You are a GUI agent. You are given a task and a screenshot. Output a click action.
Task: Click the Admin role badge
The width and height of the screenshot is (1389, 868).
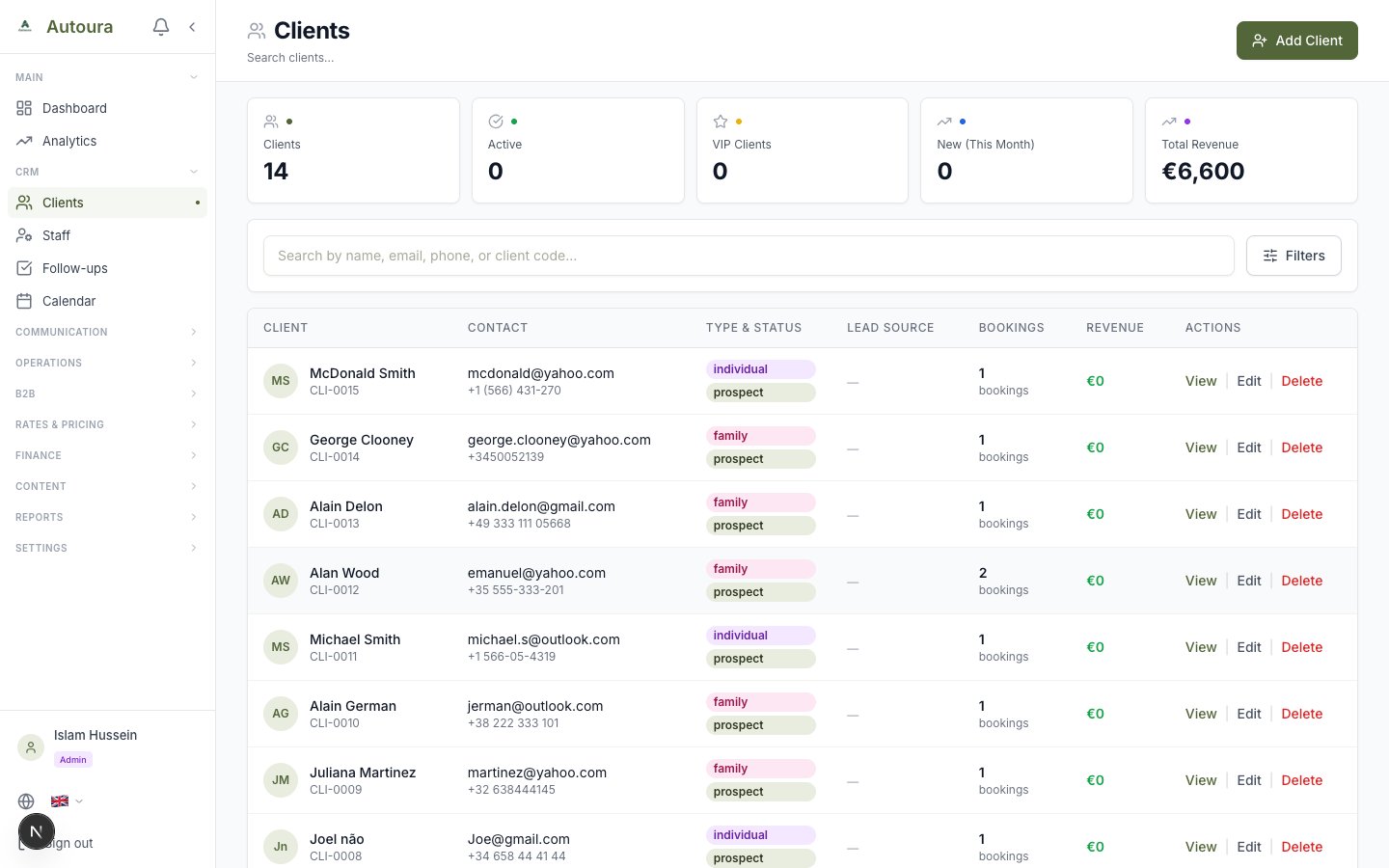73,760
